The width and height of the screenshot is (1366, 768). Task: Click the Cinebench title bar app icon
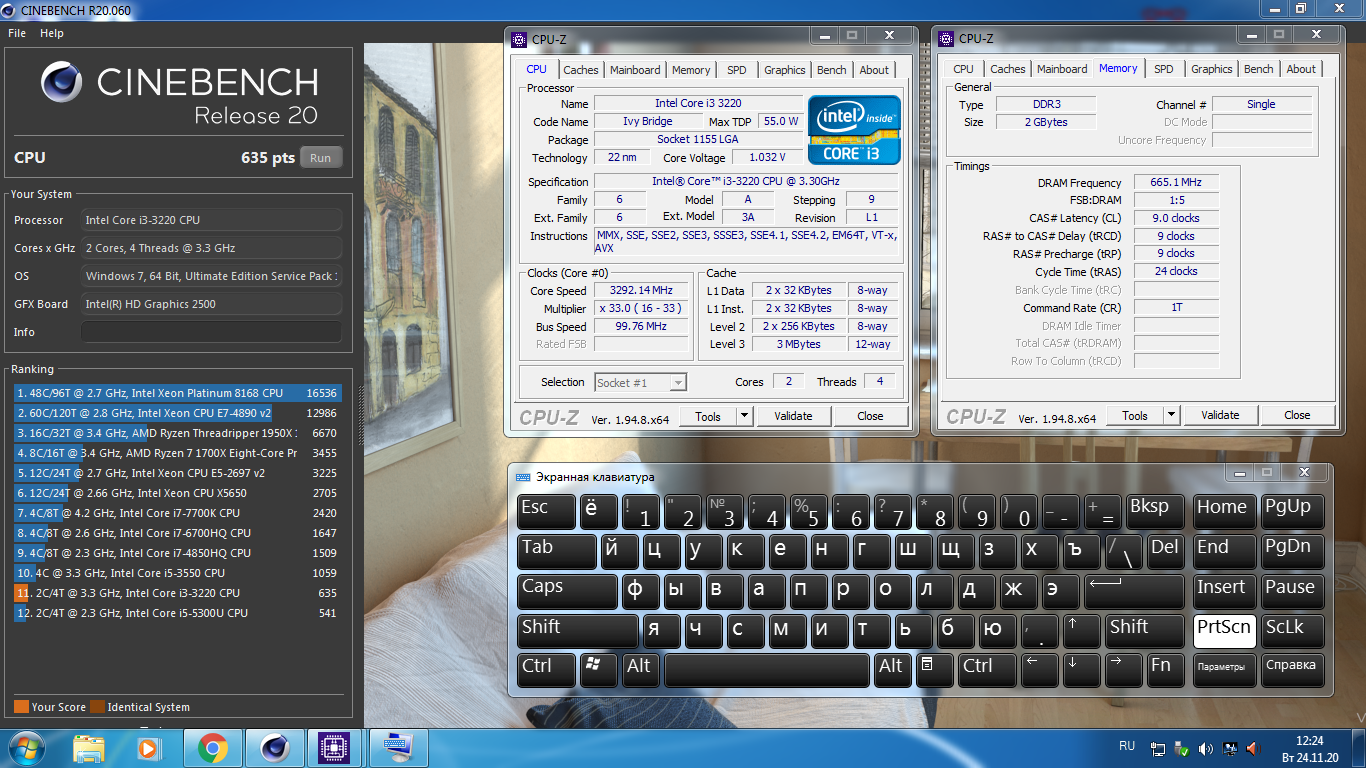point(10,10)
